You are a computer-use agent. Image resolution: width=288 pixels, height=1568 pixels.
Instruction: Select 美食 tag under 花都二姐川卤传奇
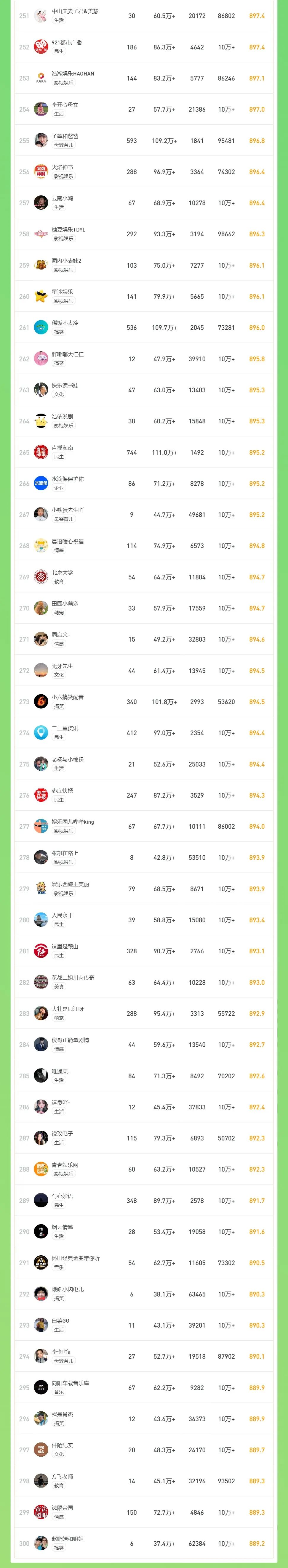59,987
